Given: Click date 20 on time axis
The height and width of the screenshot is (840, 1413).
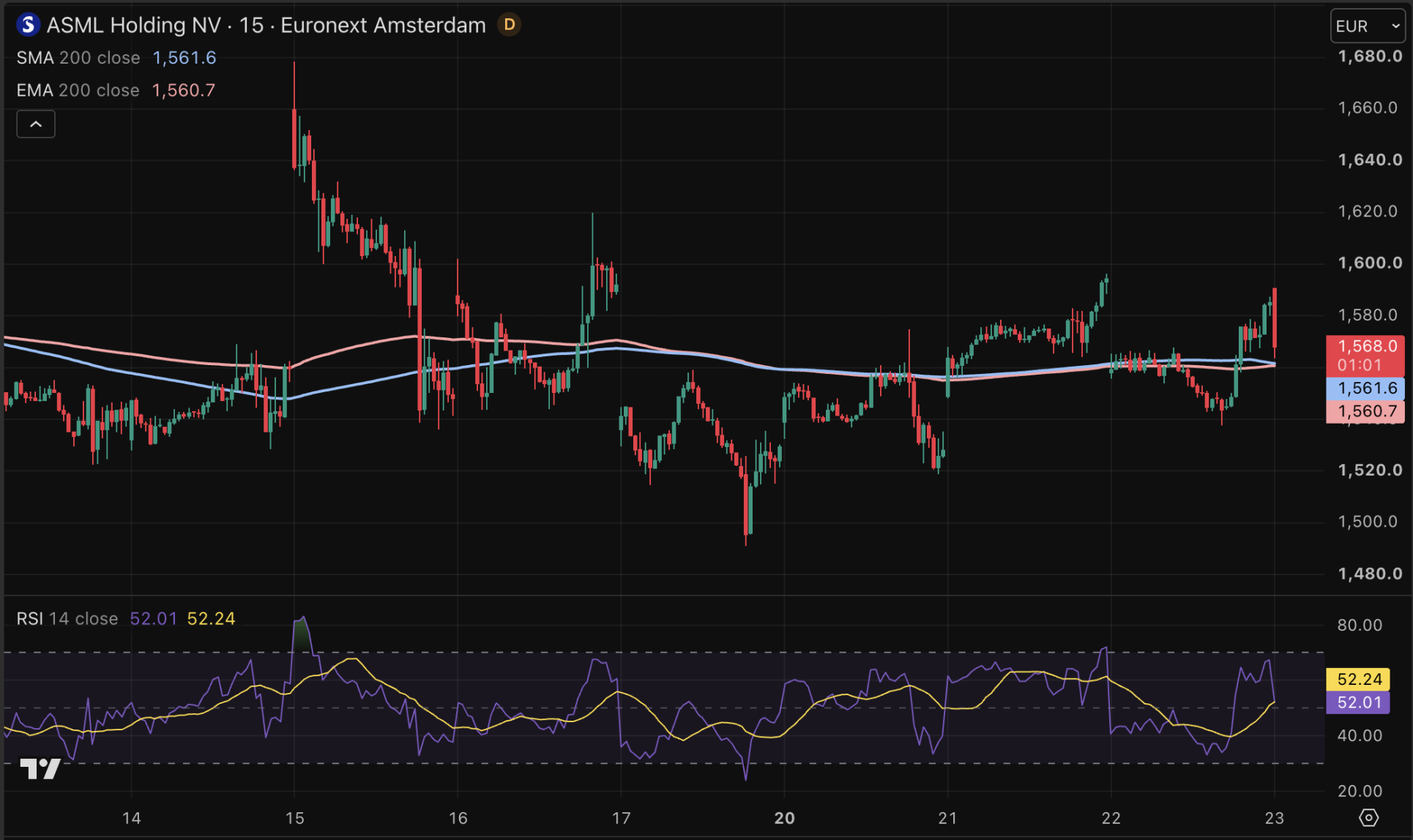Looking at the screenshot, I should [x=784, y=819].
